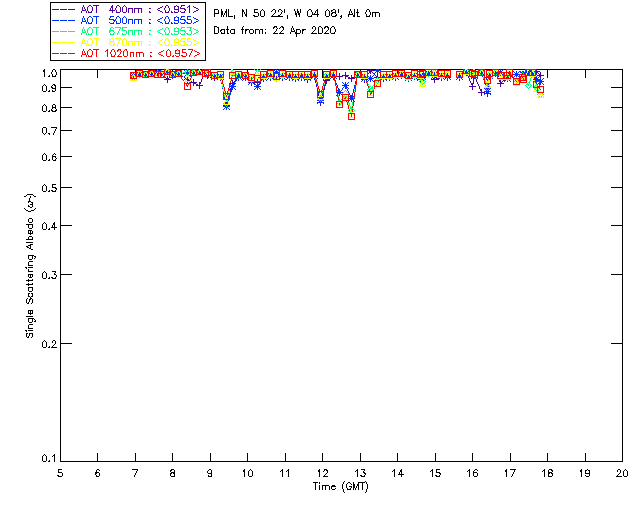Click the 12 hour x-axis label
The width and height of the screenshot is (640, 512).
pyautogui.click(x=322, y=473)
